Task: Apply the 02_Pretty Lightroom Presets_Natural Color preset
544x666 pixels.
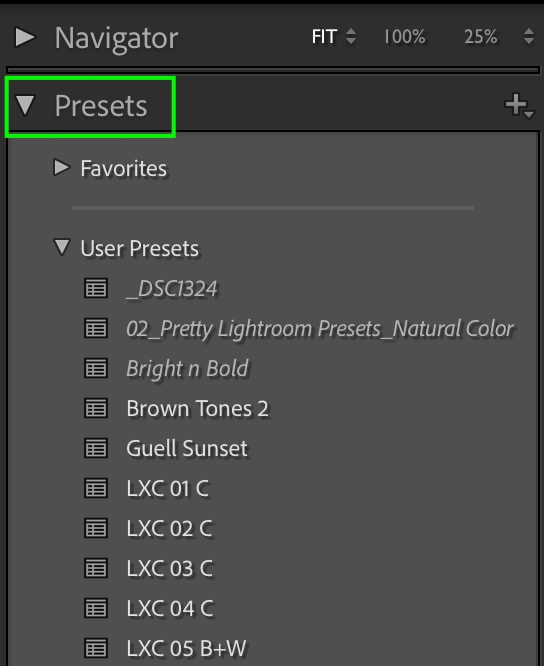Action: coord(320,328)
